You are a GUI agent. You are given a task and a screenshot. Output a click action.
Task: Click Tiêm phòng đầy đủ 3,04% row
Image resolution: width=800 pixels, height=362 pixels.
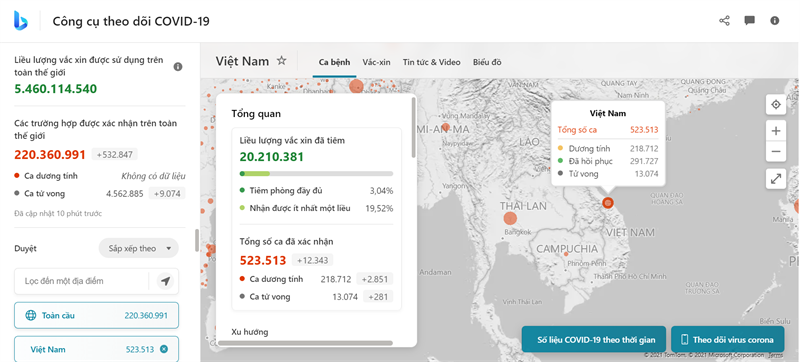[316, 191]
